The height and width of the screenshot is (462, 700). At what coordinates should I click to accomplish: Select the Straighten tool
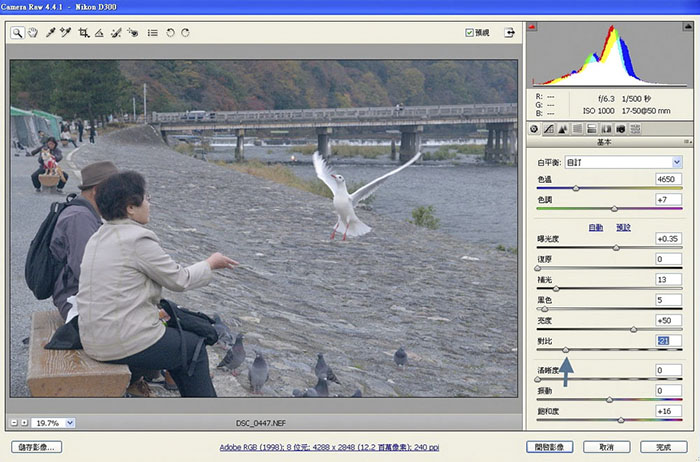(99, 33)
